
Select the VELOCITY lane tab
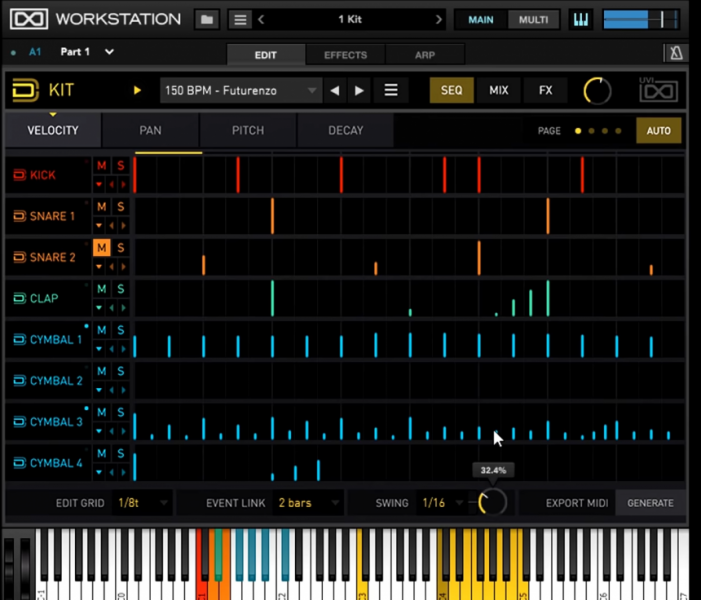[53, 131]
